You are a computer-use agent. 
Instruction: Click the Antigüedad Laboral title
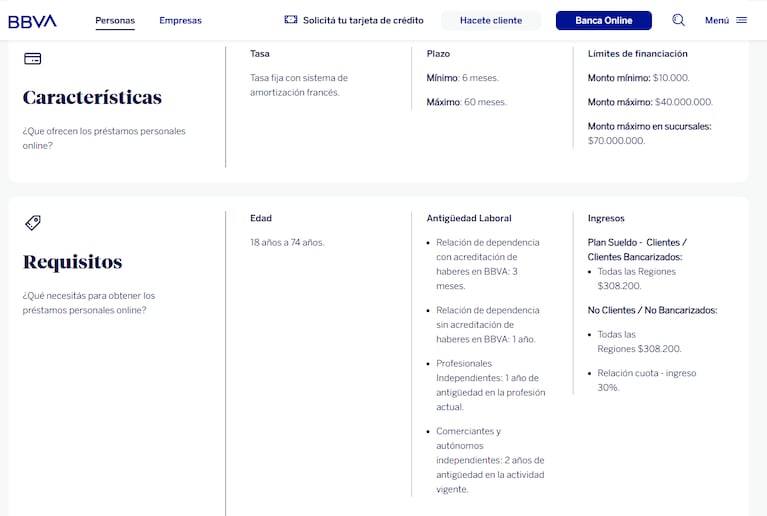tap(468, 218)
